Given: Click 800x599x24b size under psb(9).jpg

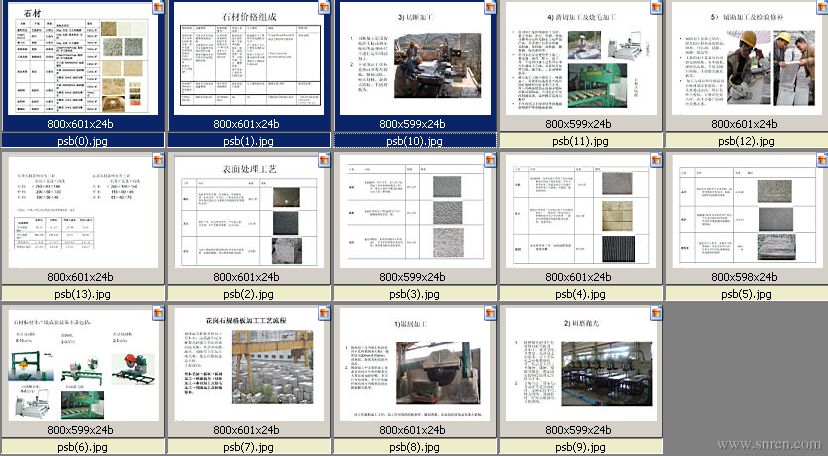Looking at the screenshot, I should (578, 430).
